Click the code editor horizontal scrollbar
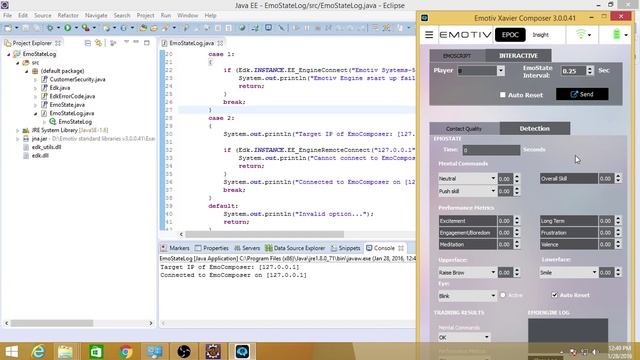 (264, 234)
